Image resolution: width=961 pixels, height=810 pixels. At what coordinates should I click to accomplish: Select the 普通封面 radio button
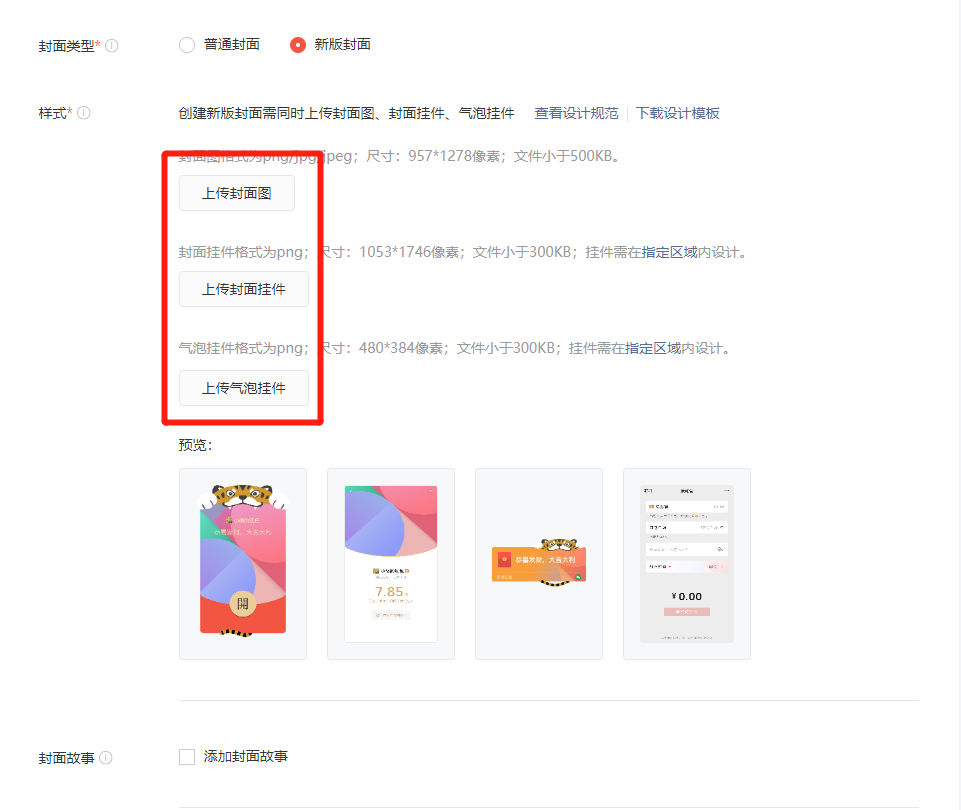186,44
